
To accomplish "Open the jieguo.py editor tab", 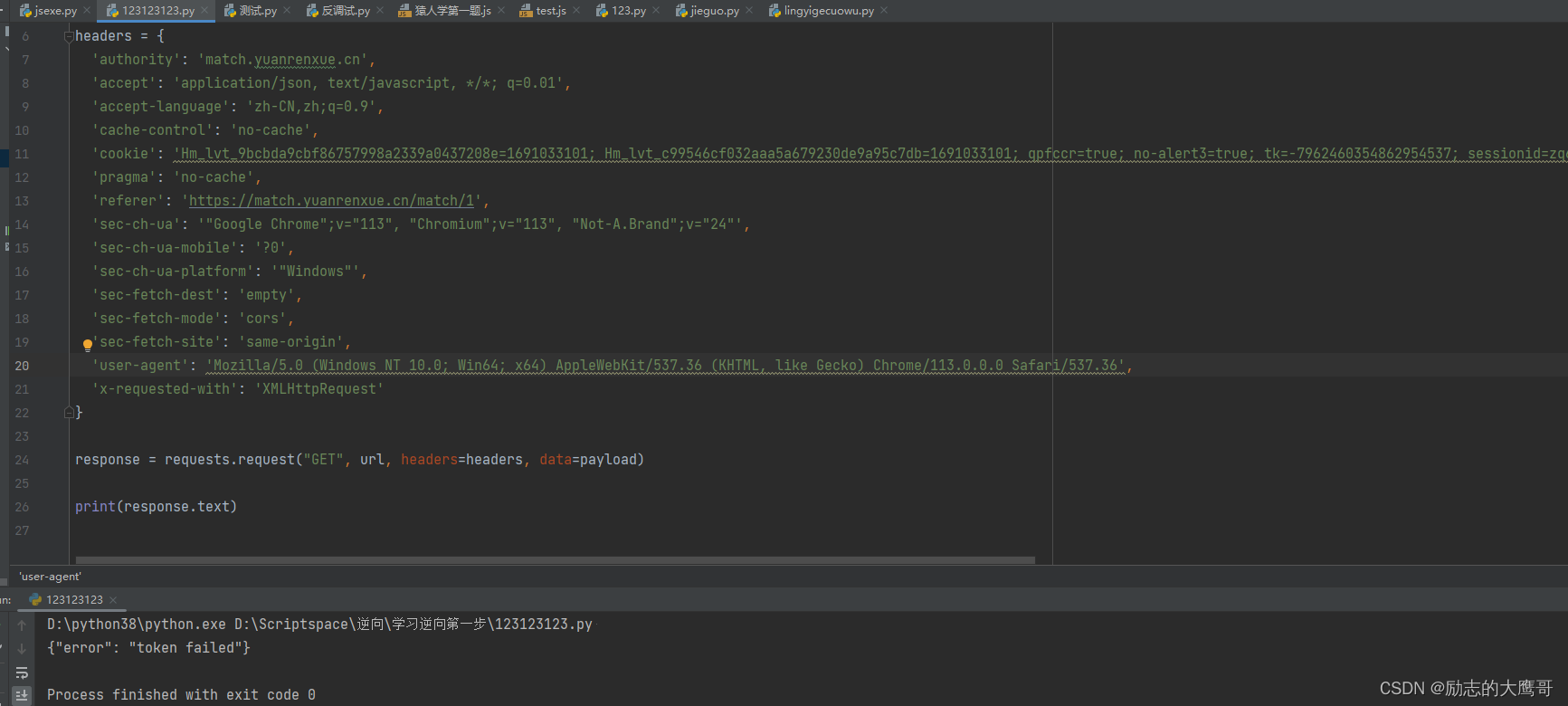I will [x=715, y=11].
